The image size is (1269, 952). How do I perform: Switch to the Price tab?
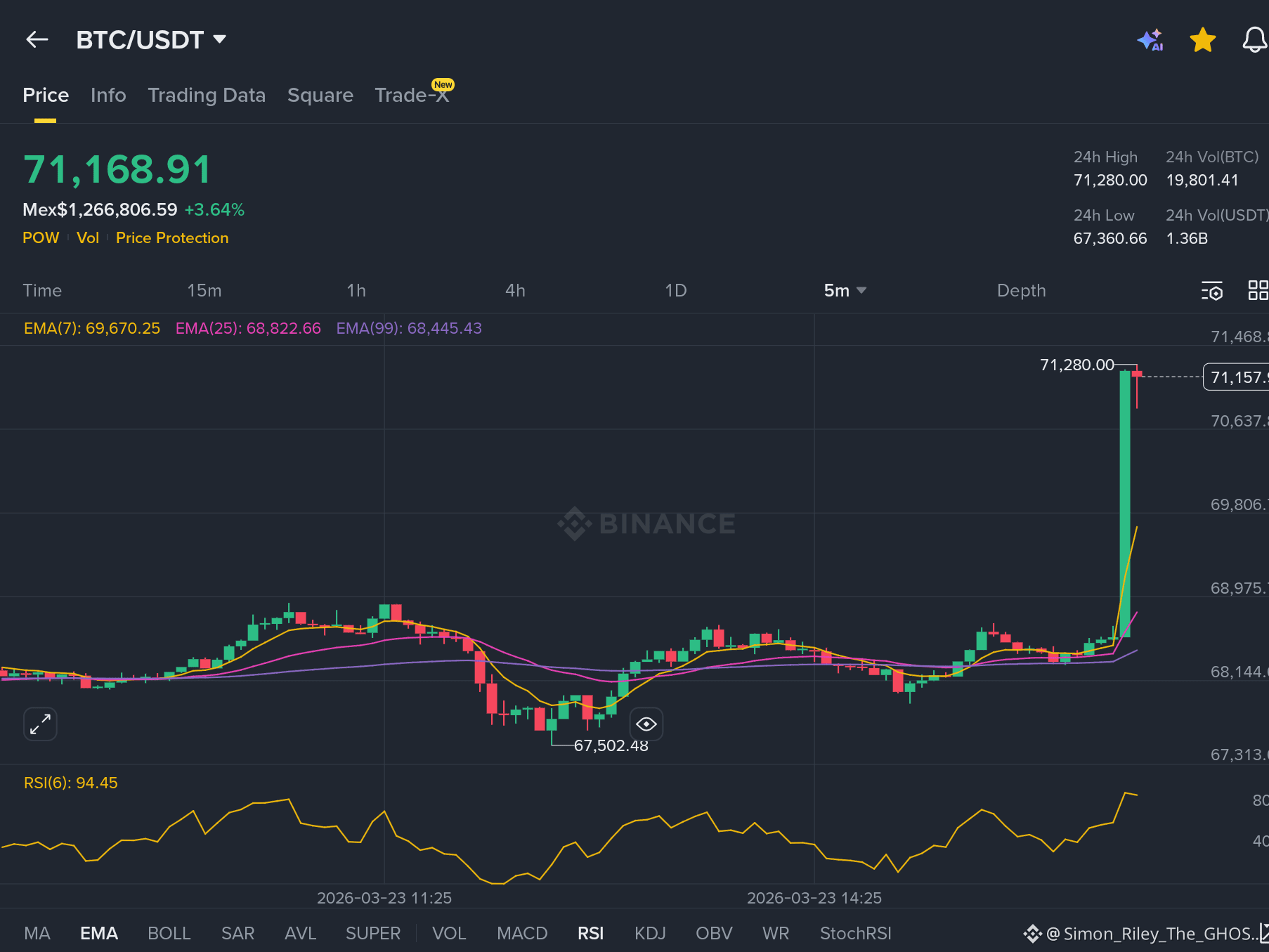(46, 95)
